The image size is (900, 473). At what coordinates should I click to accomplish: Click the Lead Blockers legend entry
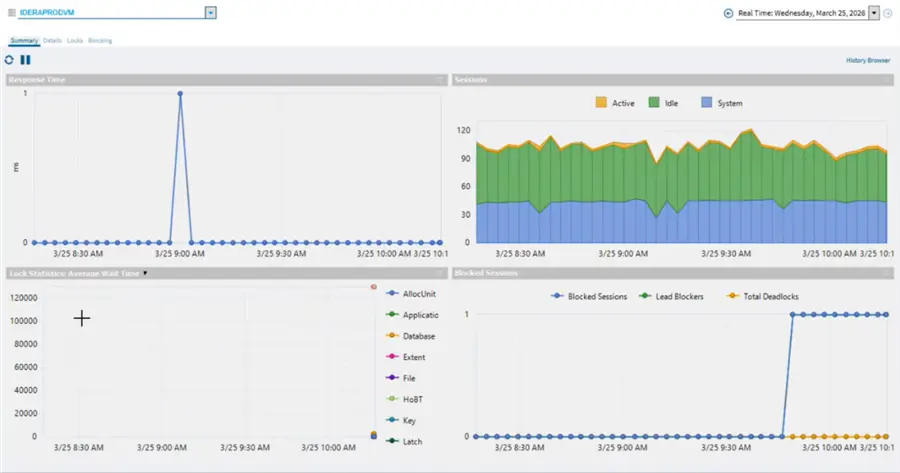click(671, 296)
